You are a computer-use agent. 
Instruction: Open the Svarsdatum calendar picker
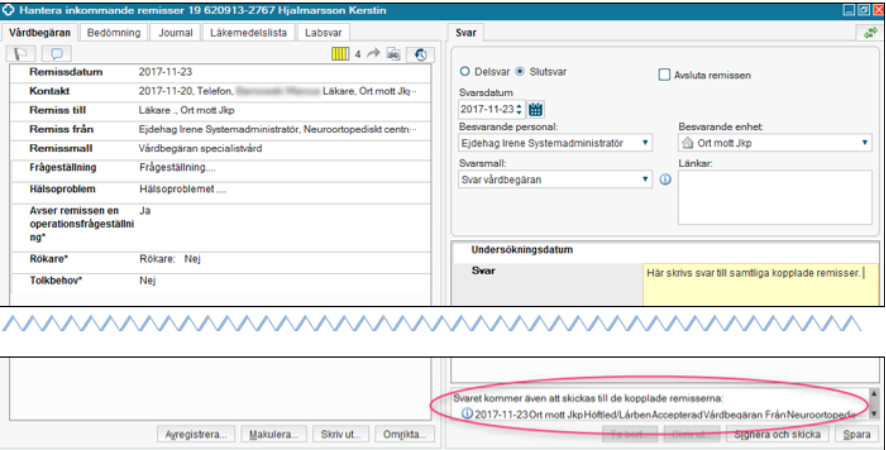pos(535,109)
